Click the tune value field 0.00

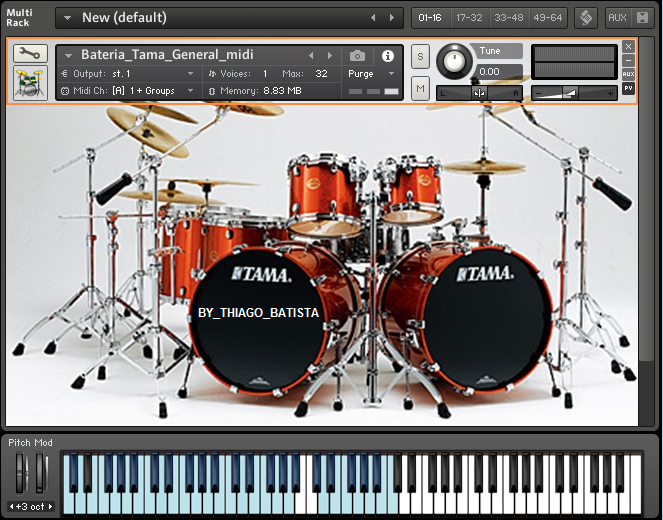click(499, 71)
